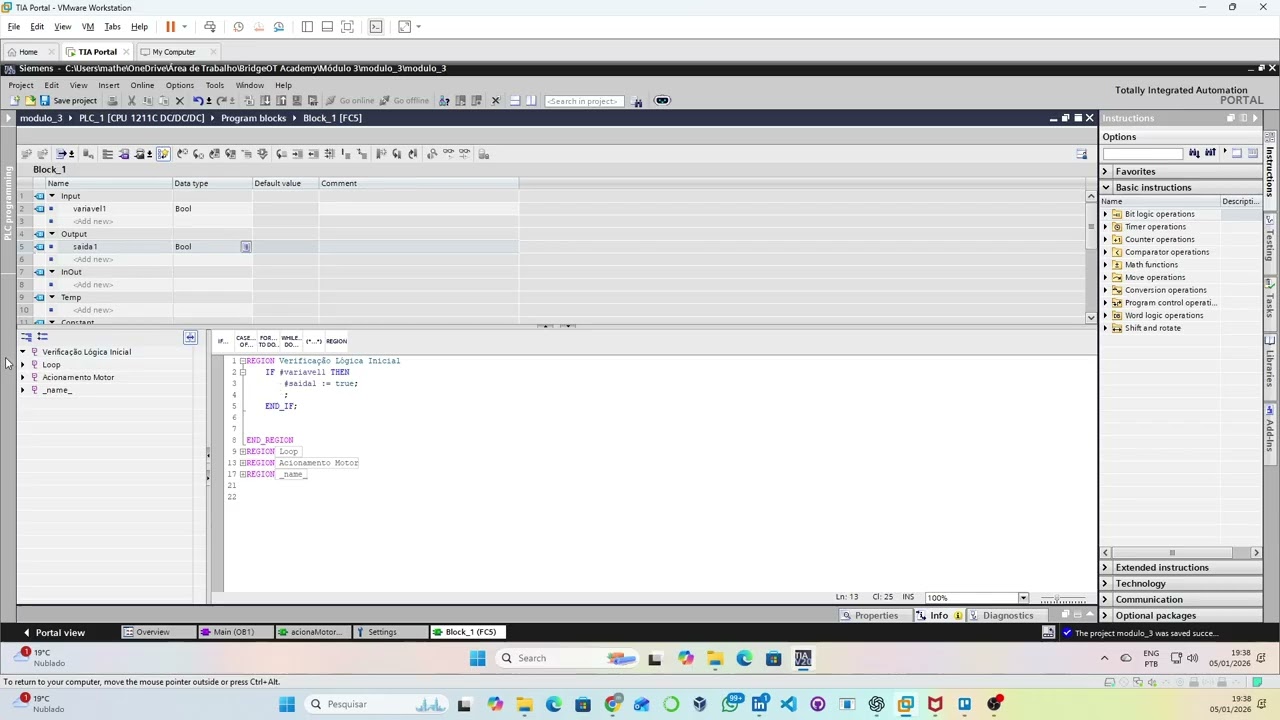Expand the Favorites section in Instructions
Screen dimensions: 1280x720
point(1106,172)
